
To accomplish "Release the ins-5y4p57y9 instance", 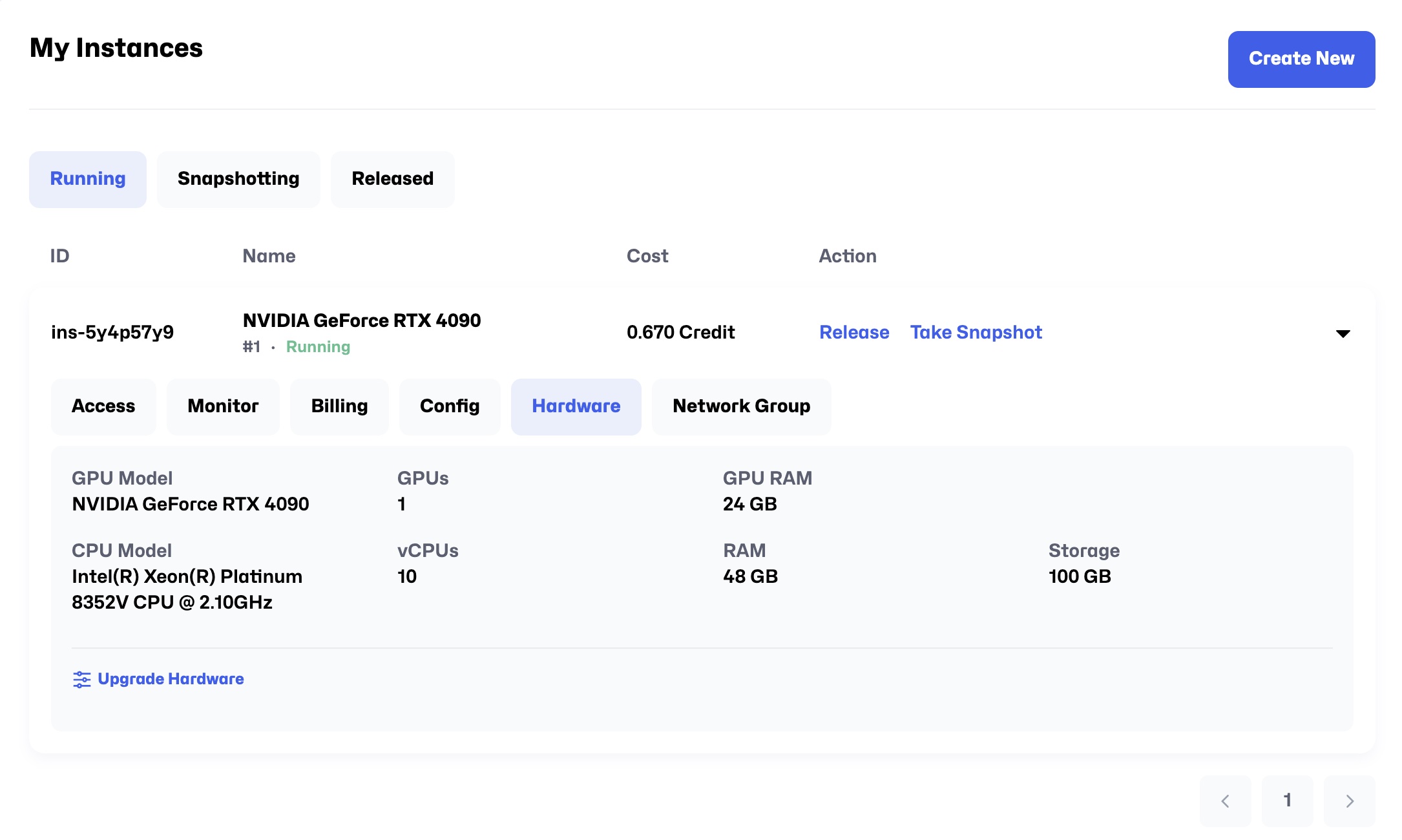I will (x=854, y=332).
